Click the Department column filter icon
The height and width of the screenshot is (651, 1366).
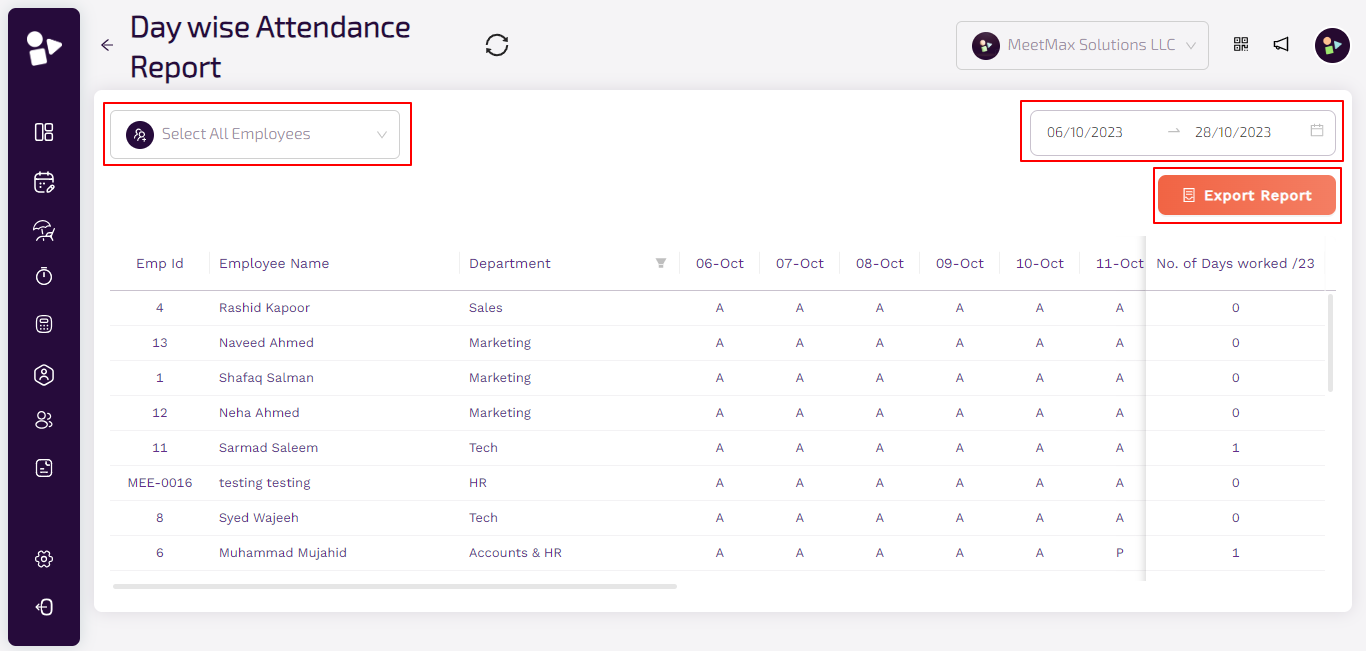661,263
